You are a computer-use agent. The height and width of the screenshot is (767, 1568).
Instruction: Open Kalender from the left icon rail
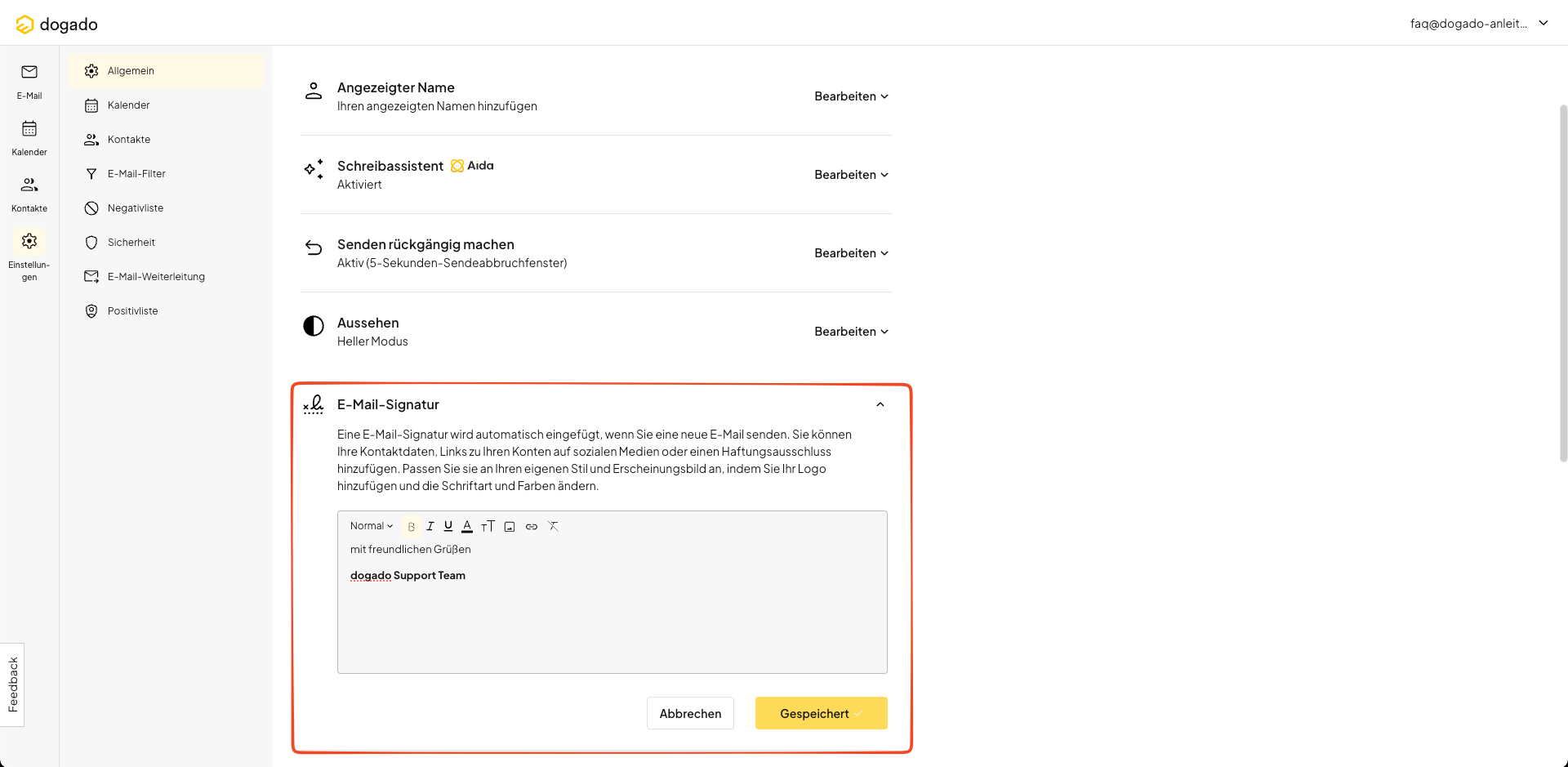(x=29, y=138)
